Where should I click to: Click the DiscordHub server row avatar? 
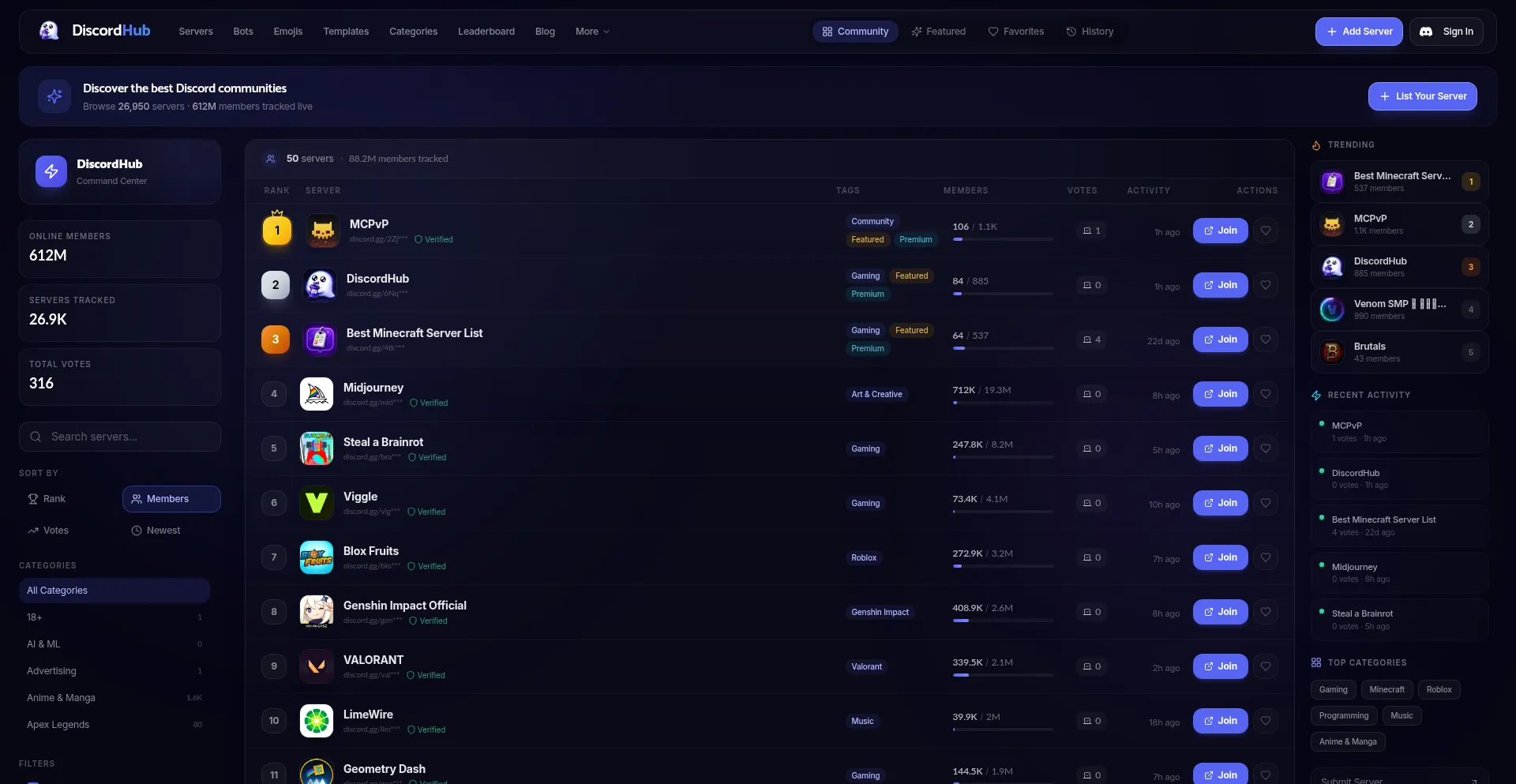[320, 285]
